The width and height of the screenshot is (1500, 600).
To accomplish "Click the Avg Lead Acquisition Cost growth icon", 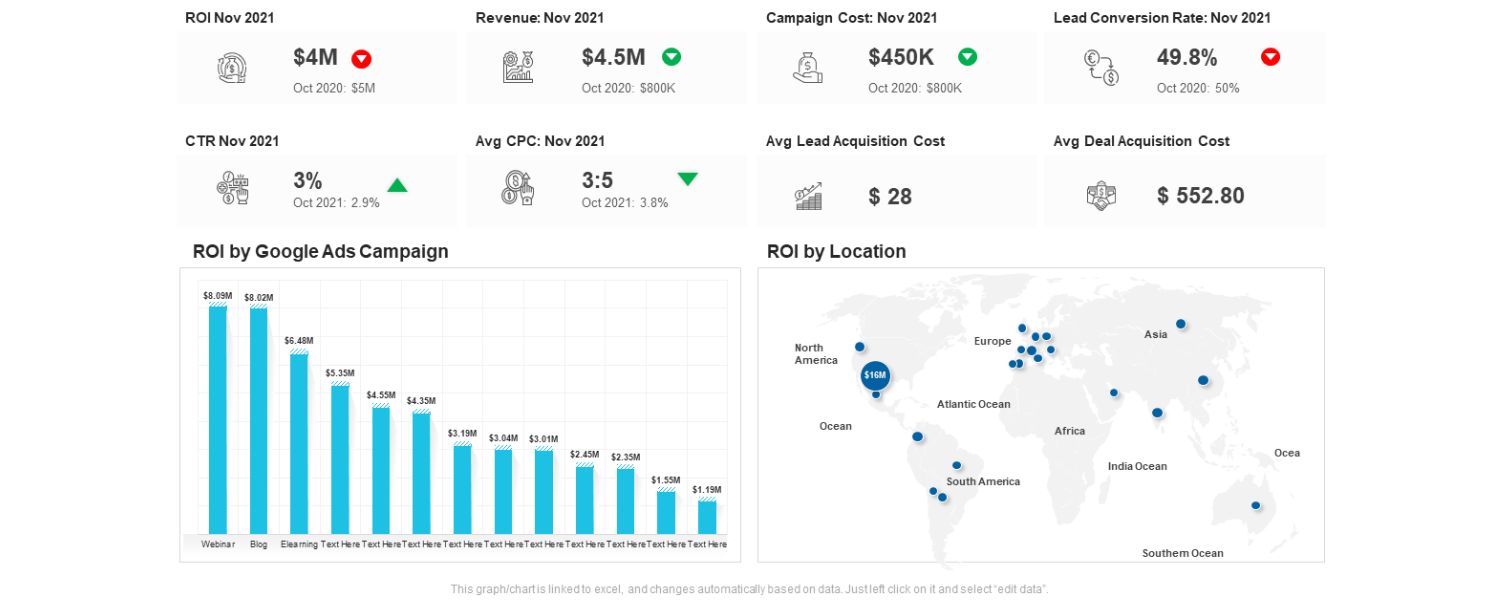I will tap(810, 196).
